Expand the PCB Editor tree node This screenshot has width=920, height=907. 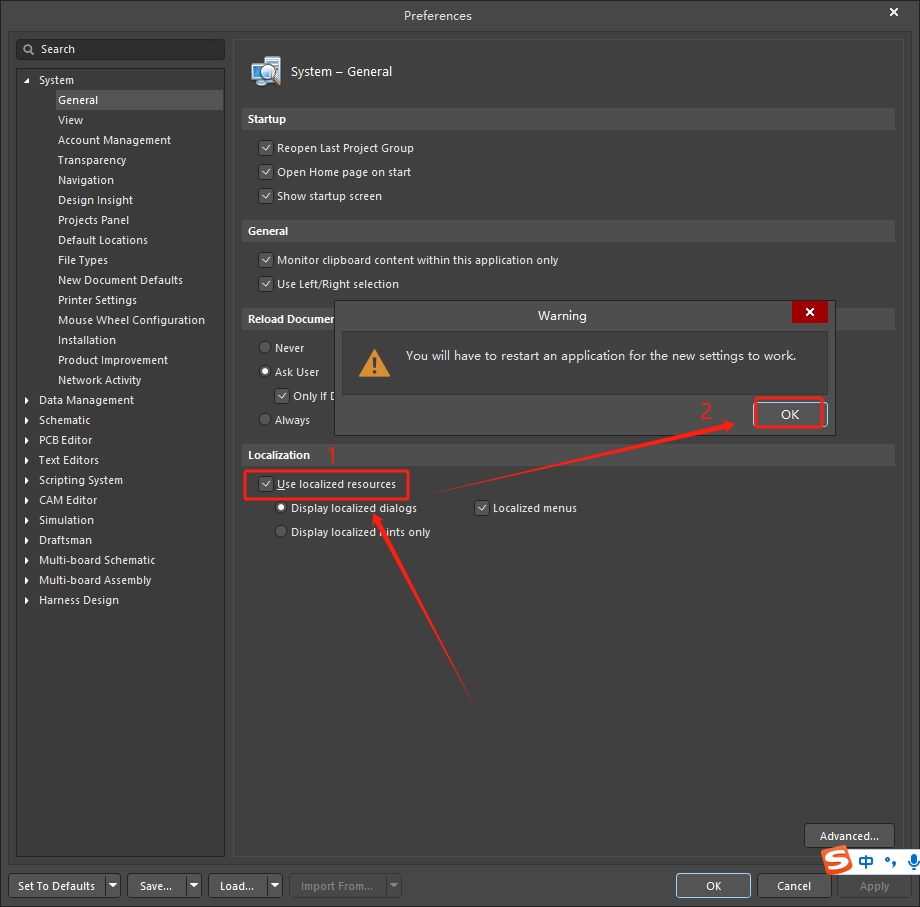pyautogui.click(x=27, y=440)
